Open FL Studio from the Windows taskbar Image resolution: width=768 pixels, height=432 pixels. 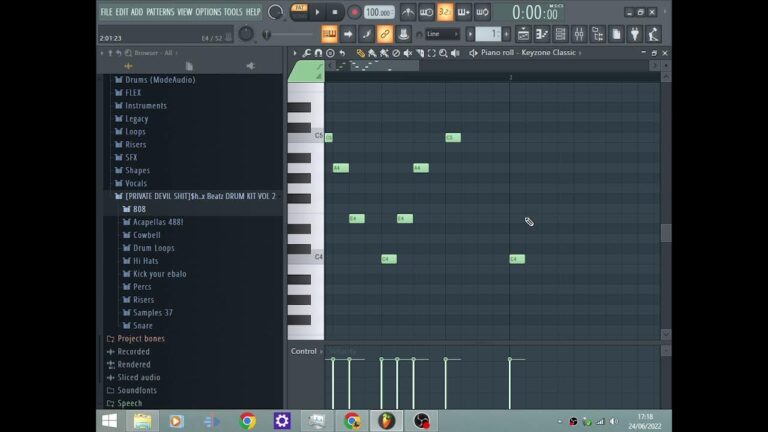(x=387, y=421)
